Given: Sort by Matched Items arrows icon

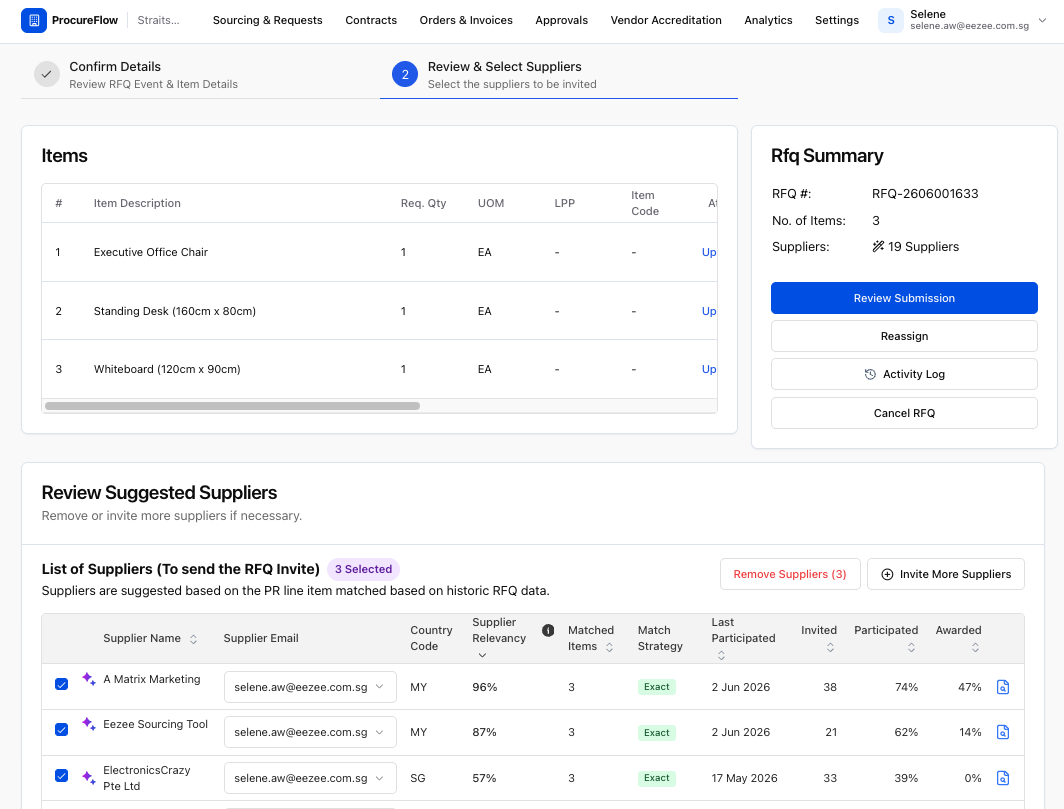Looking at the screenshot, I should 609,647.
